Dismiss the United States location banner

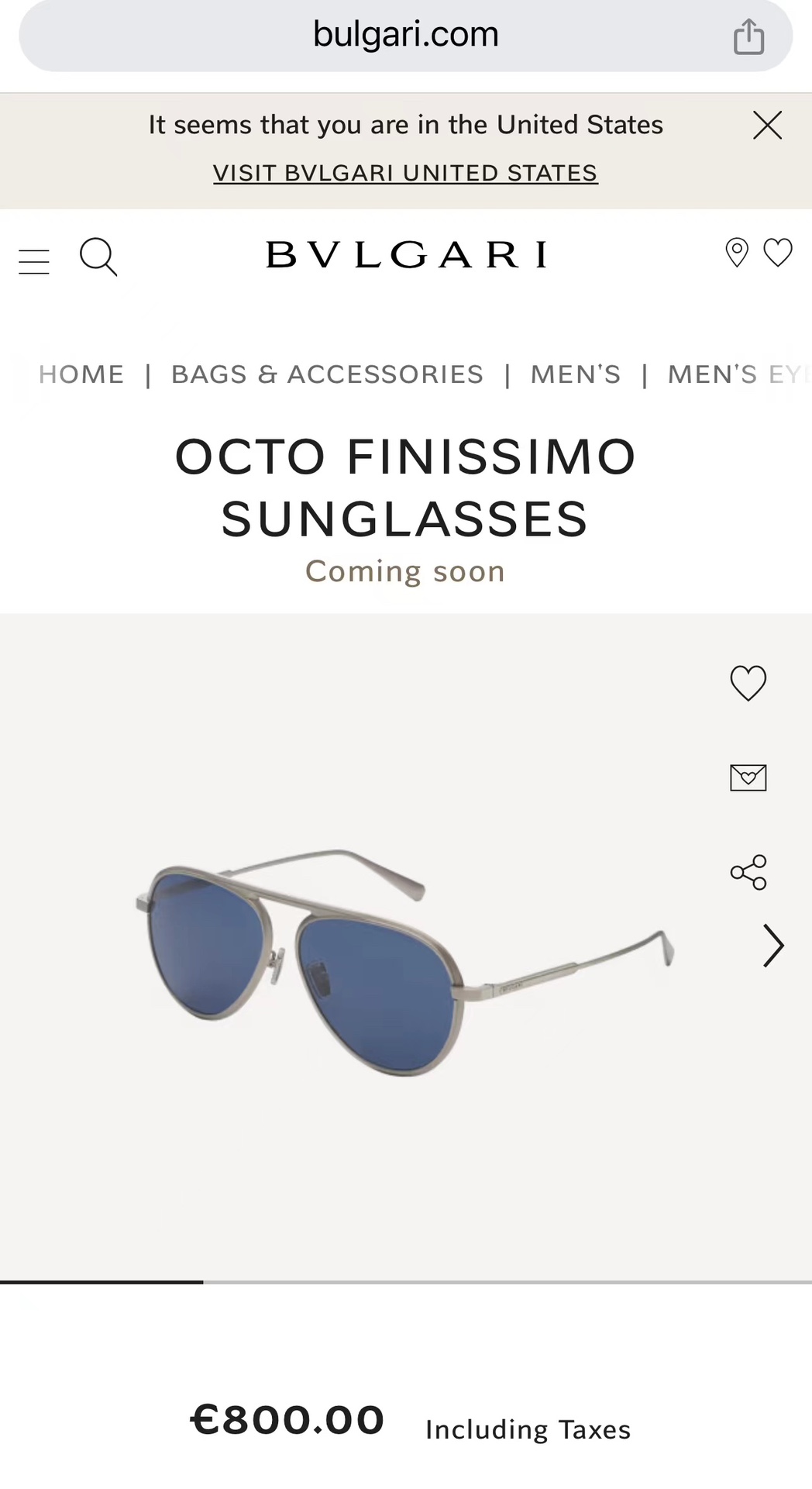768,125
